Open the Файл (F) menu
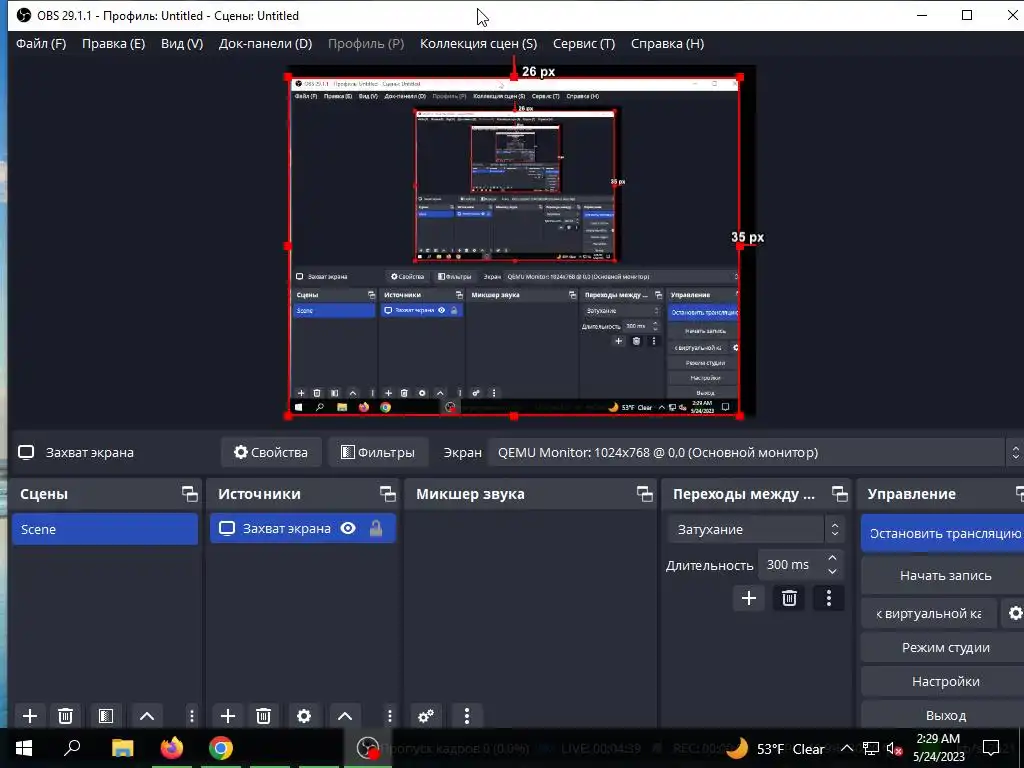Viewport: 1024px width, 768px height. [x=41, y=44]
